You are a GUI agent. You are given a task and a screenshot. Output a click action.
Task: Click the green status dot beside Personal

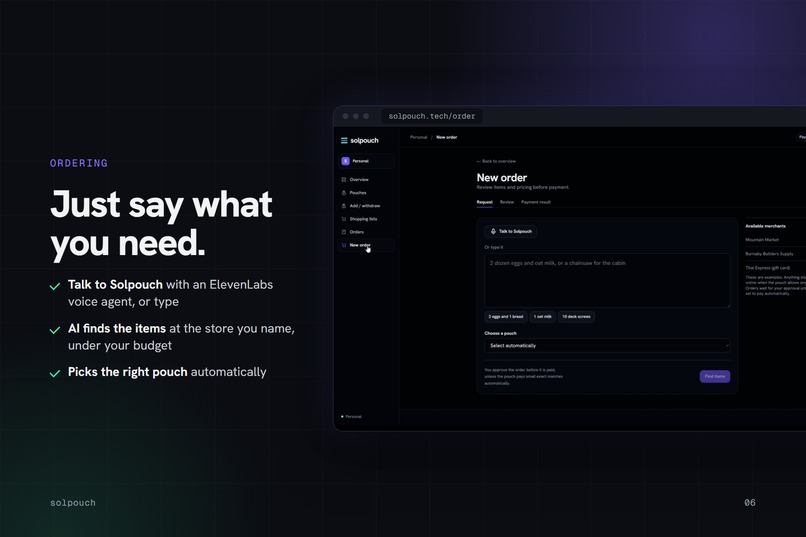342,416
